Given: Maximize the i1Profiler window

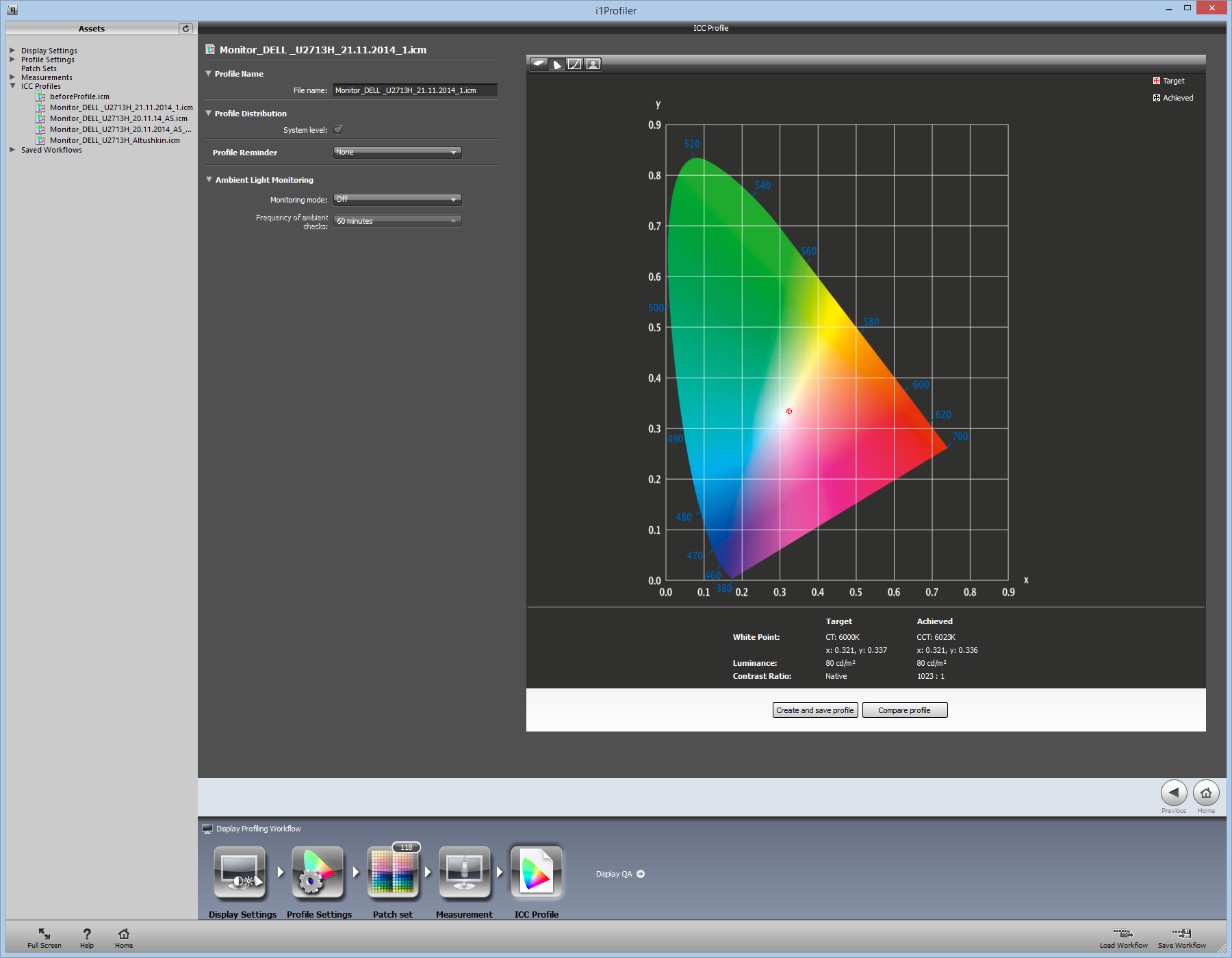Looking at the screenshot, I should [x=1188, y=8].
